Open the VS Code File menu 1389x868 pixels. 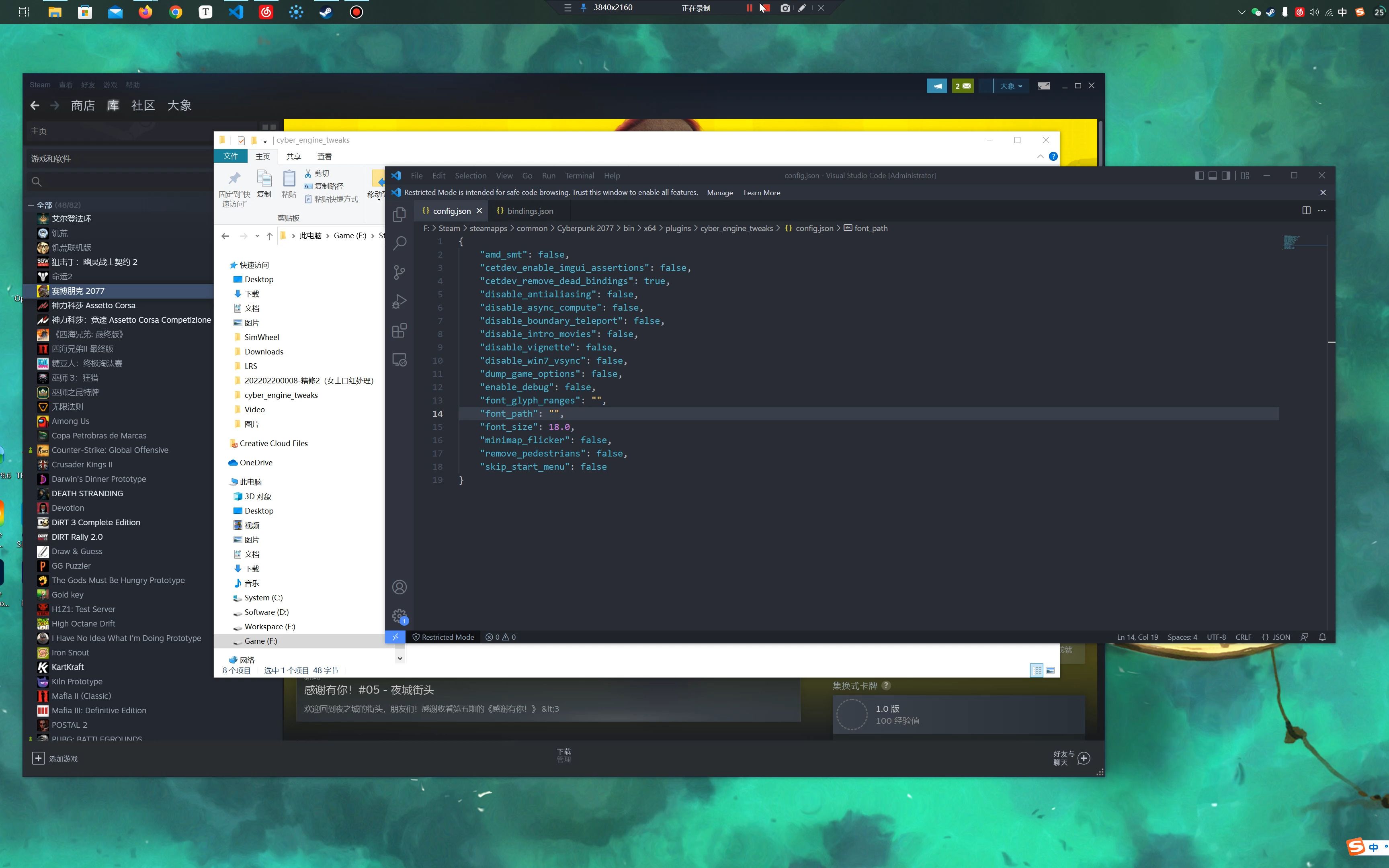[417, 176]
